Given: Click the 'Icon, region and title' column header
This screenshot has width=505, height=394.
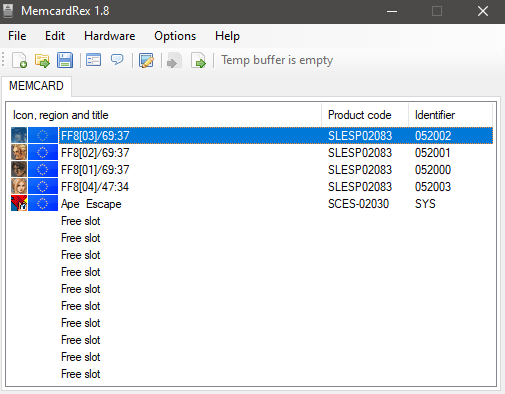Looking at the screenshot, I should pyautogui.click(x=166, y=115).
